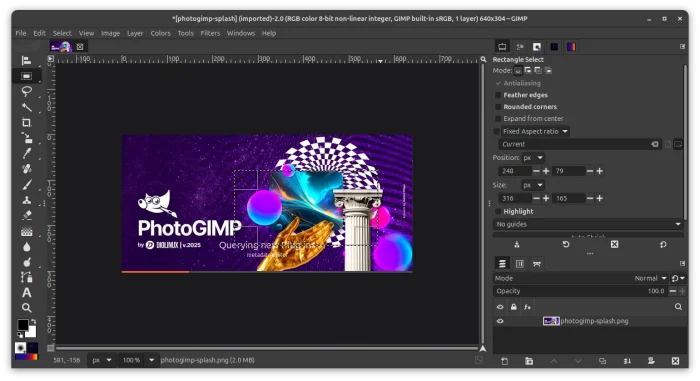Viewport: 700px width, 381px height.
Task: Open the Windows menu
Action: (x=241, y=33)
